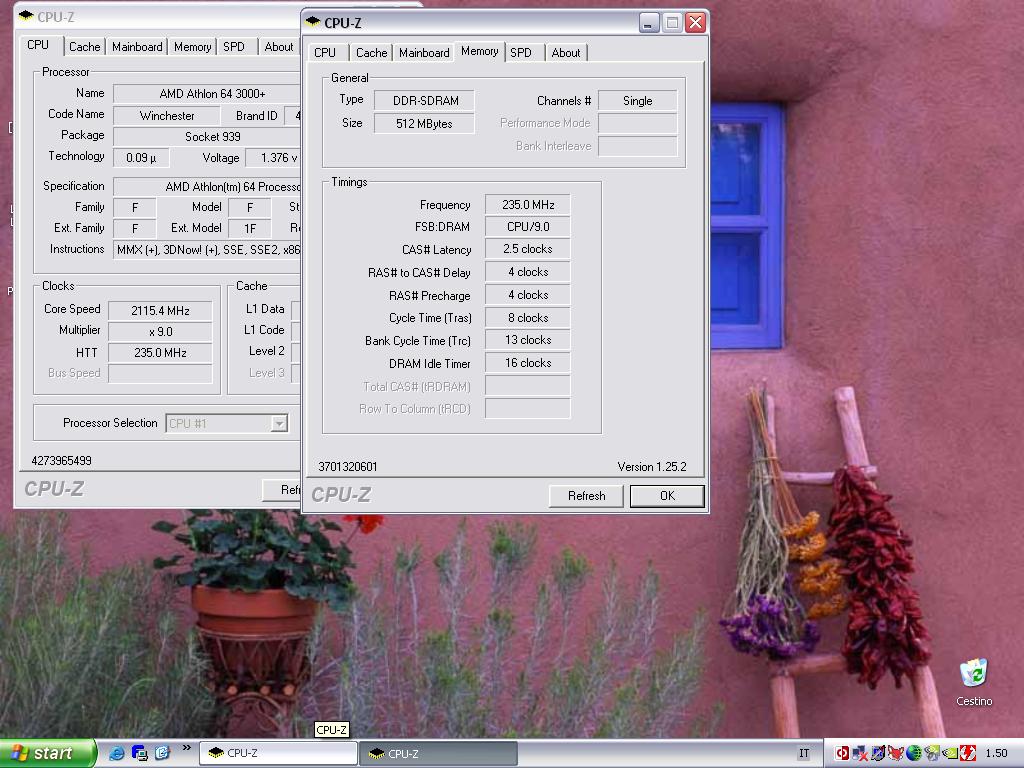
Task: Click Refresh in the front CPU-Z window
Action: (x=586, y=496)
